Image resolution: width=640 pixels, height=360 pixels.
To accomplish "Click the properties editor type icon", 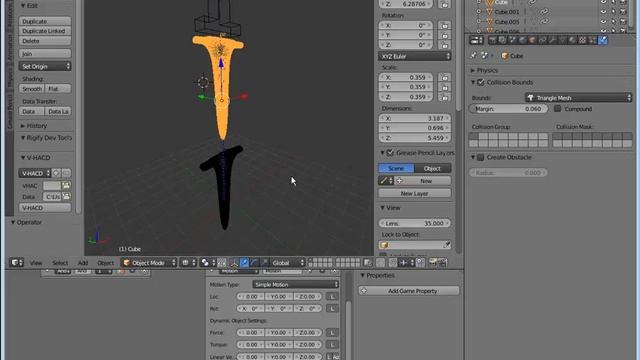I will coord(476,40).
